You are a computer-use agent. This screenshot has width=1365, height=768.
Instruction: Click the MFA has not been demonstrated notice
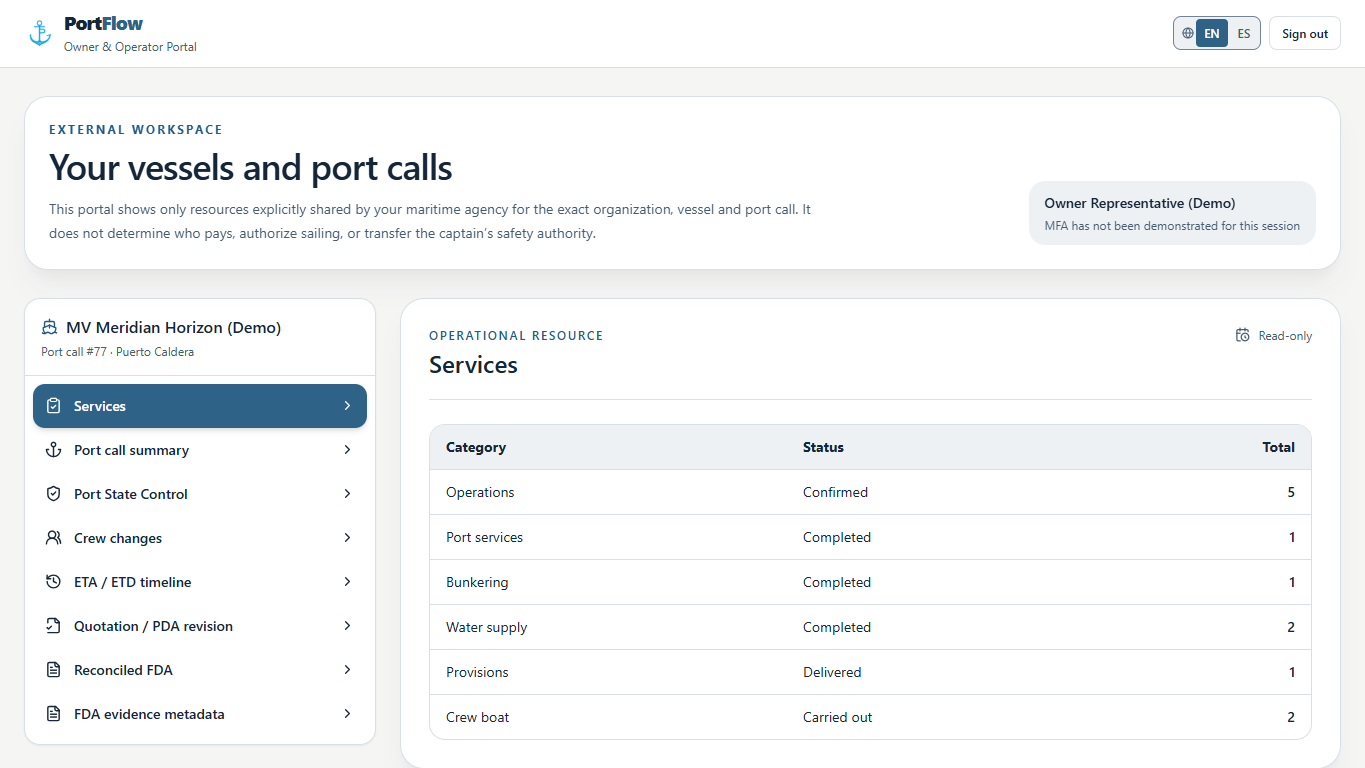click(1172, 226)
